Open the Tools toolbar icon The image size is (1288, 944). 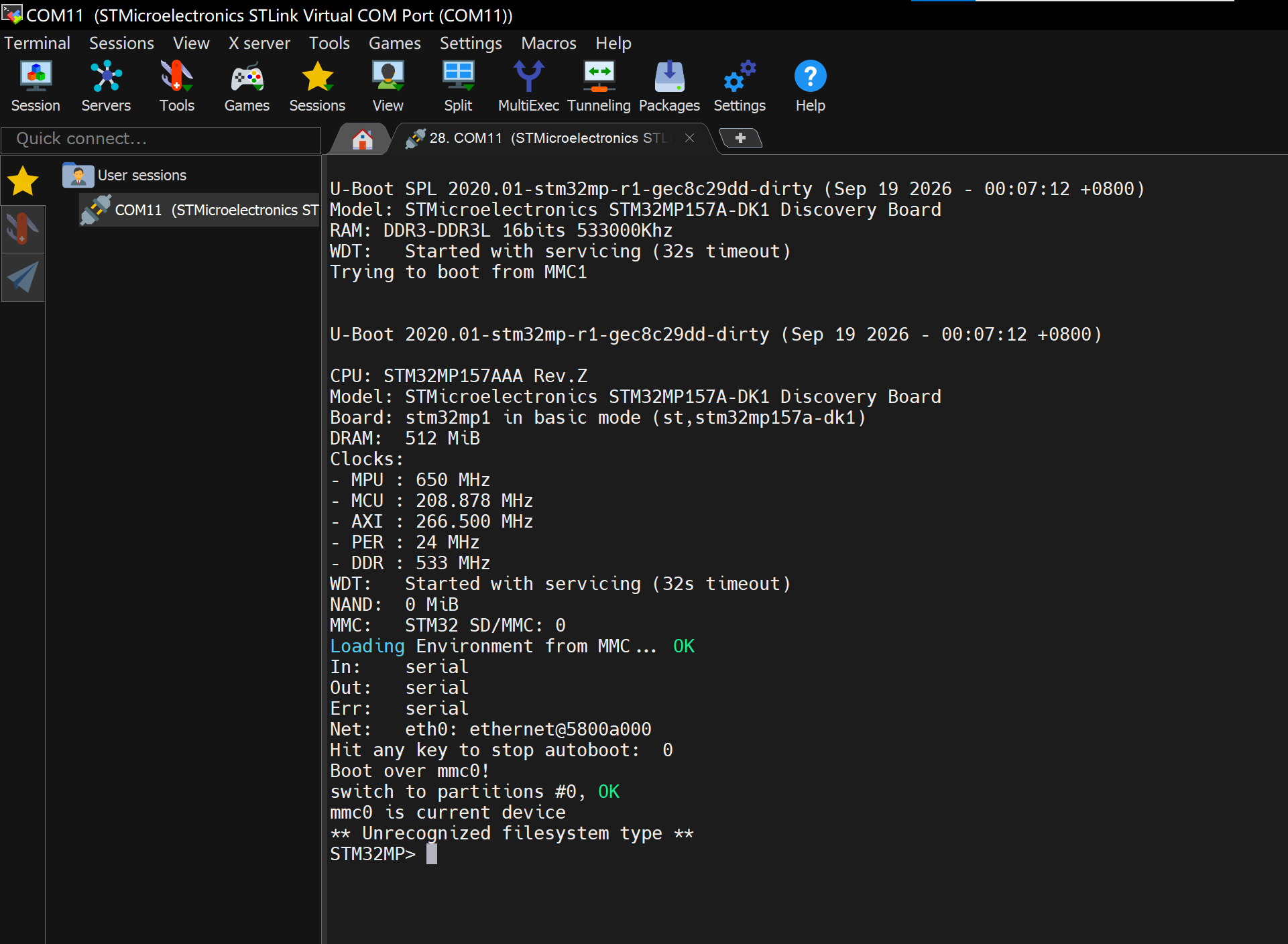177,86
